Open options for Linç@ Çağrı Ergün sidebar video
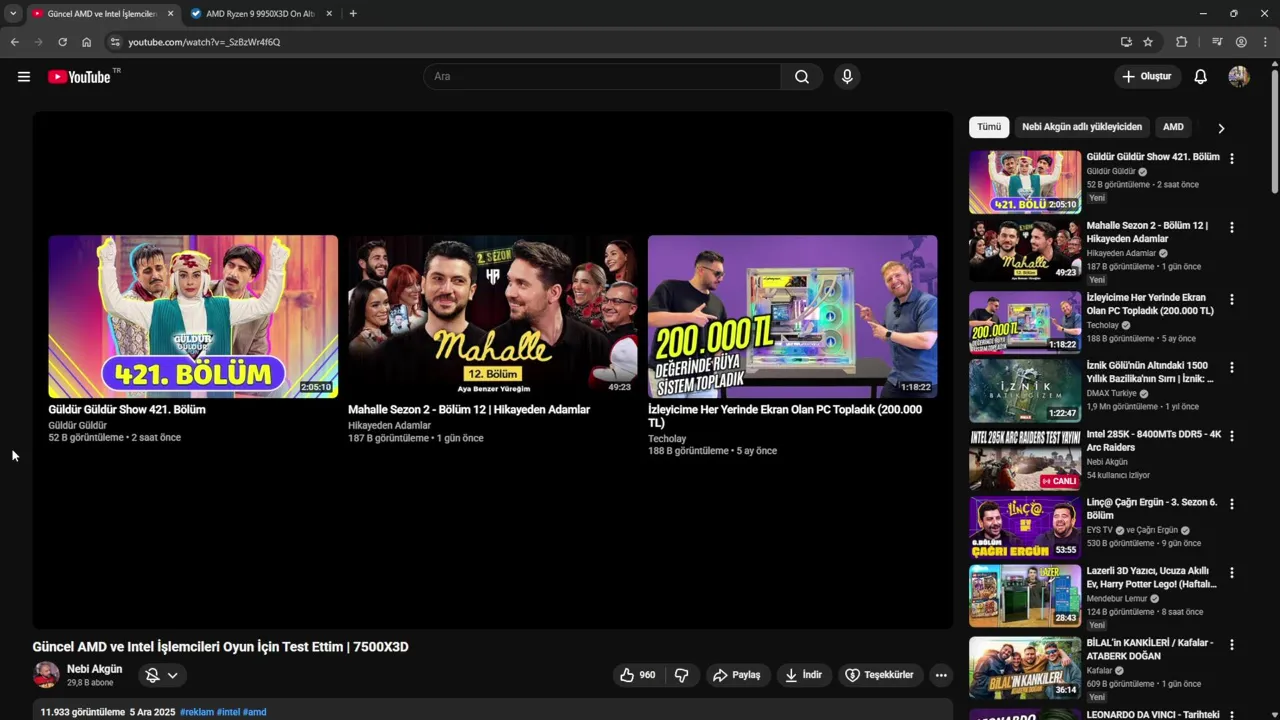The image size is (1280, 720). 1232,504
